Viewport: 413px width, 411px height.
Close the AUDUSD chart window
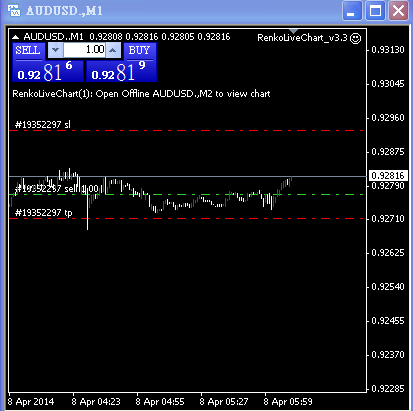399,11
